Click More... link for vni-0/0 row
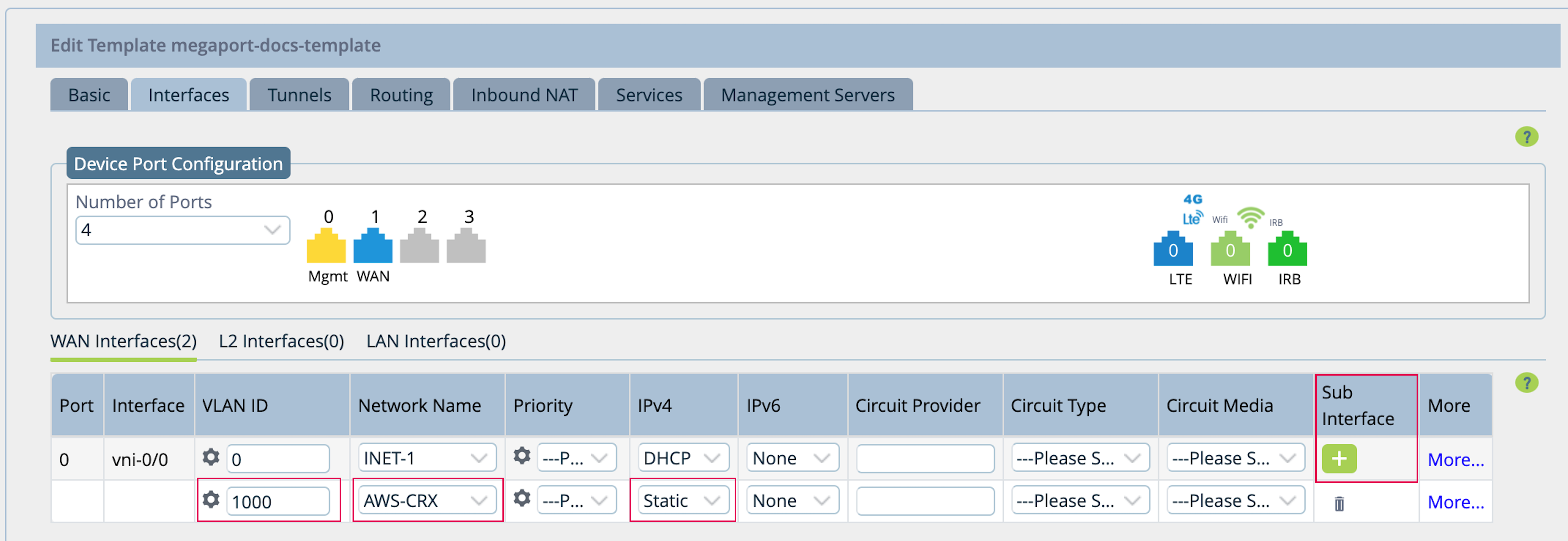Viewport: 1568px width, 541px height. click(x=1455, y=459)
